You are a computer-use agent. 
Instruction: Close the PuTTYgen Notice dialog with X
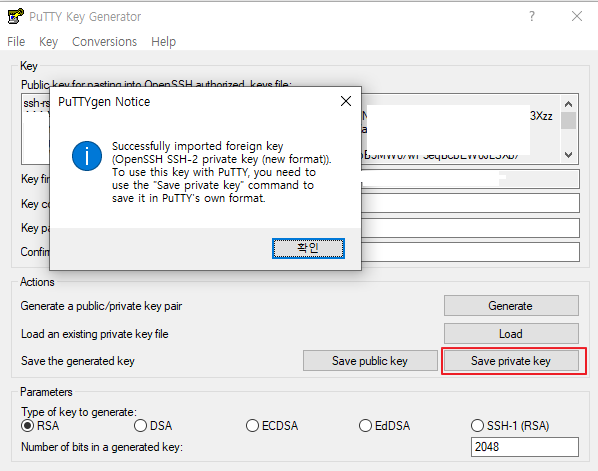tap(346, 101)
